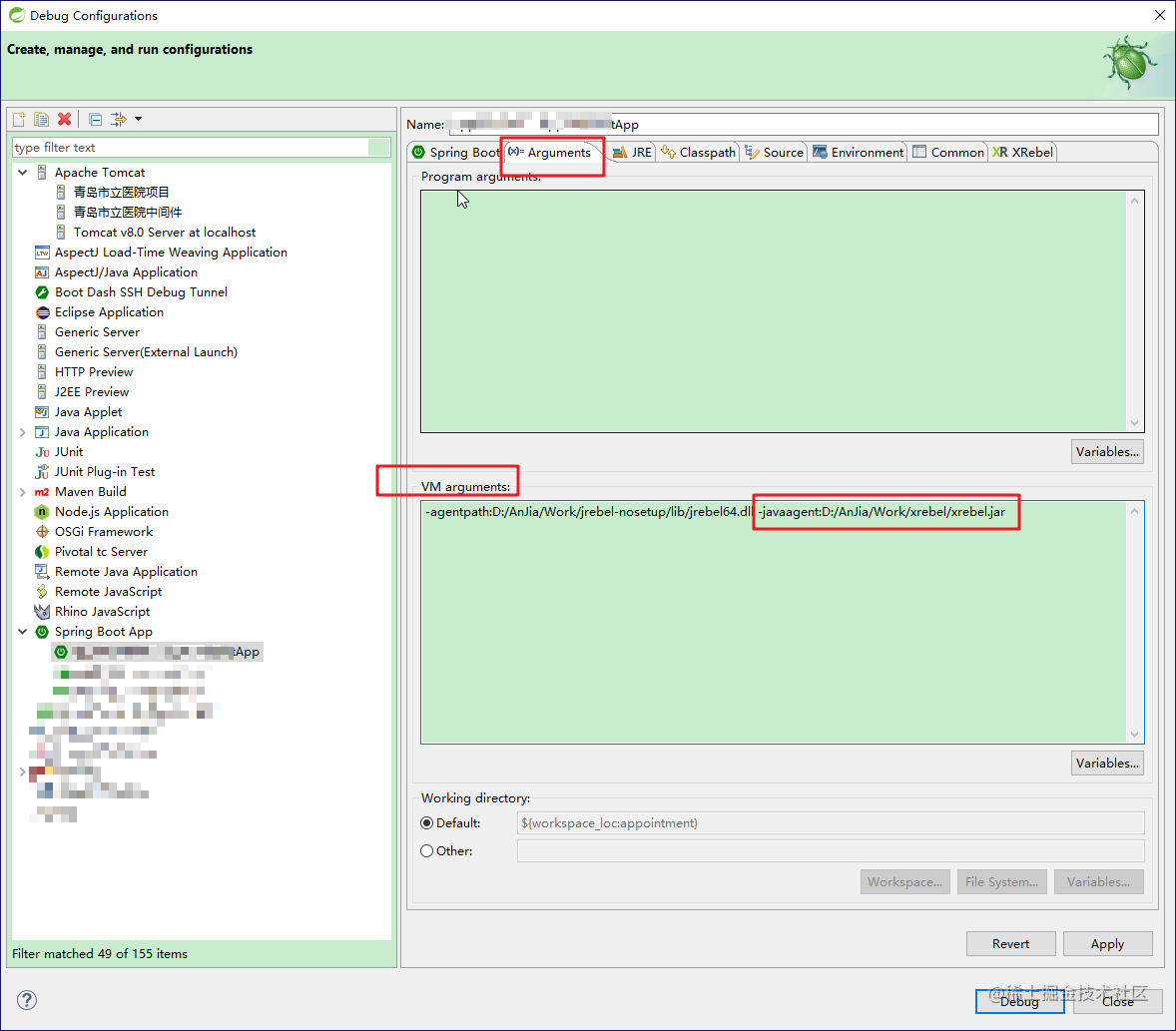Expand the Java Application tree node
Screen dimensions: 1176x1031
point(23,432)
